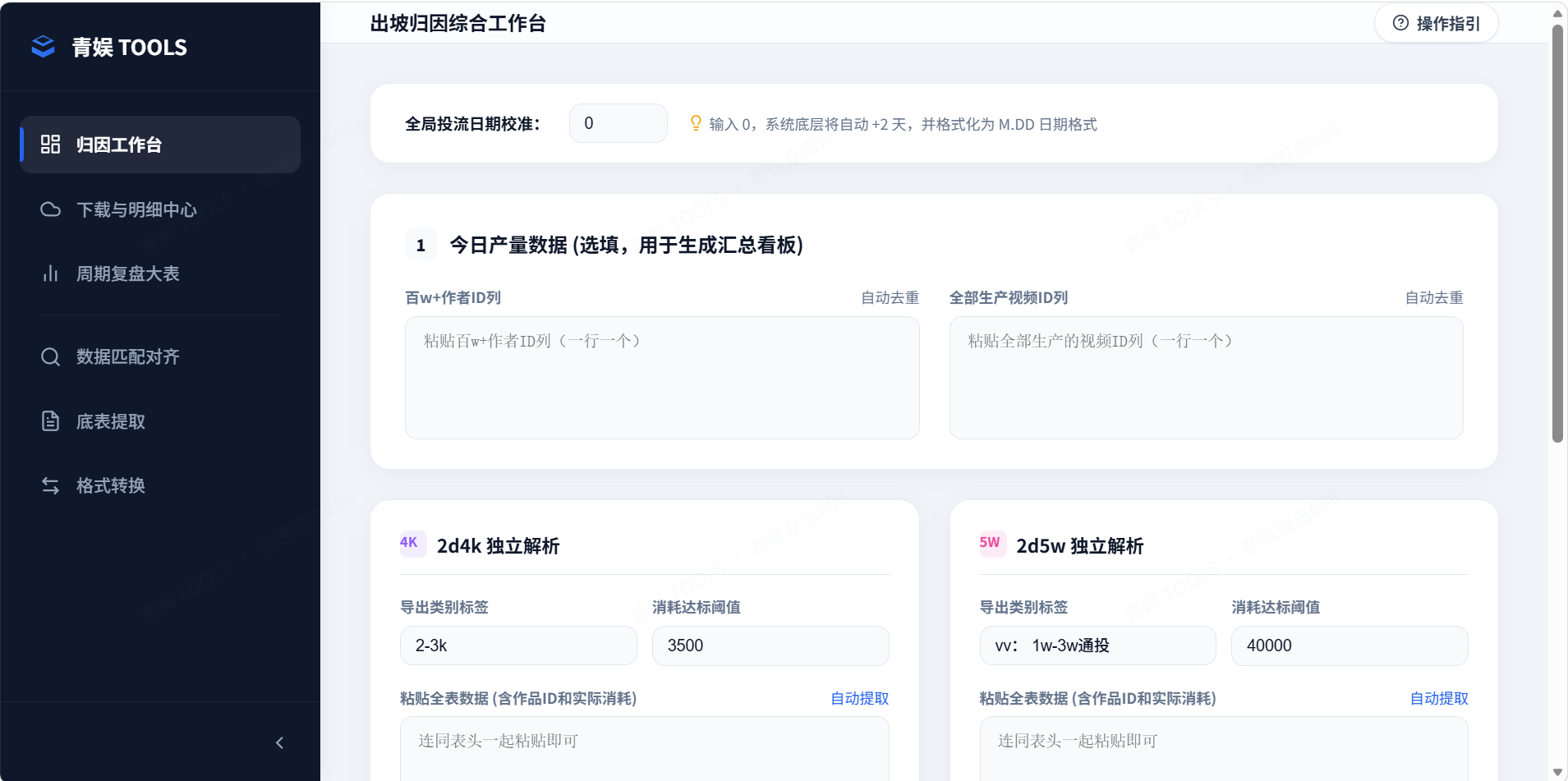This screenshot has width=1568, height=781.
Task: Click the label 全部生产视频ID列
Action: (1009, 297)
